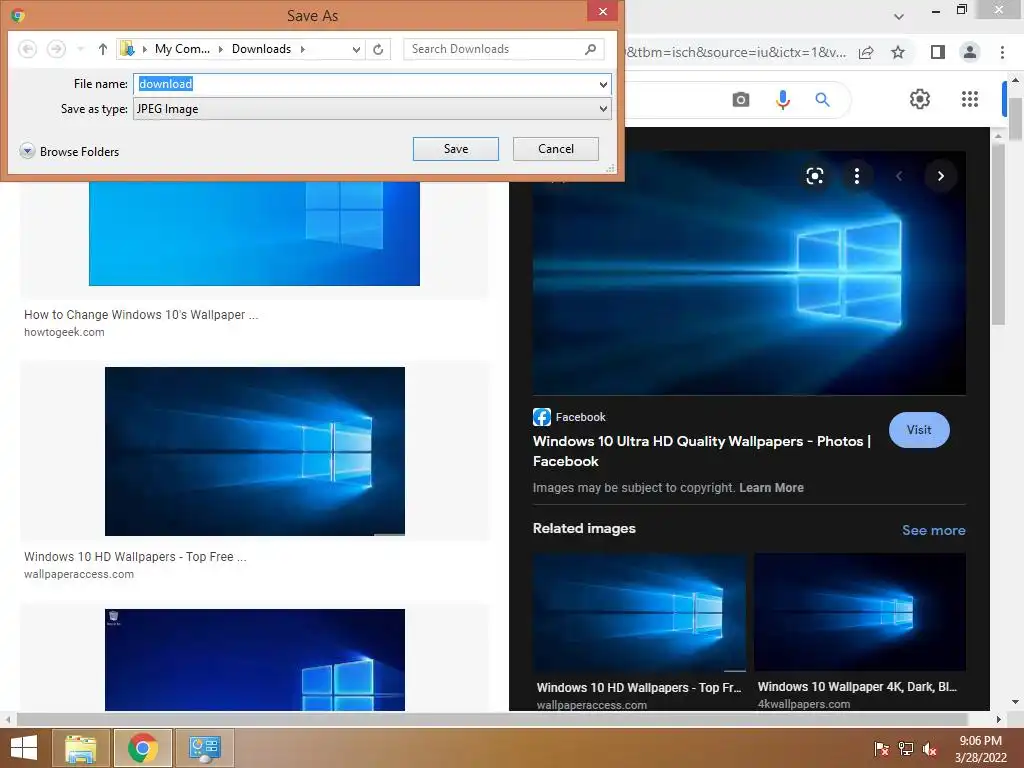Click See more related images
The height and width of the screenshot is (768, 1024).
pos(933,530)
